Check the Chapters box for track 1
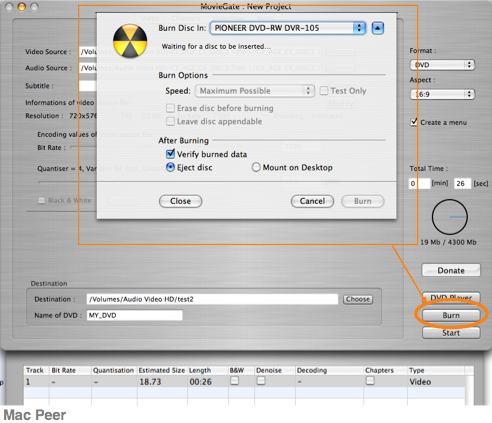 coord(370,381)
